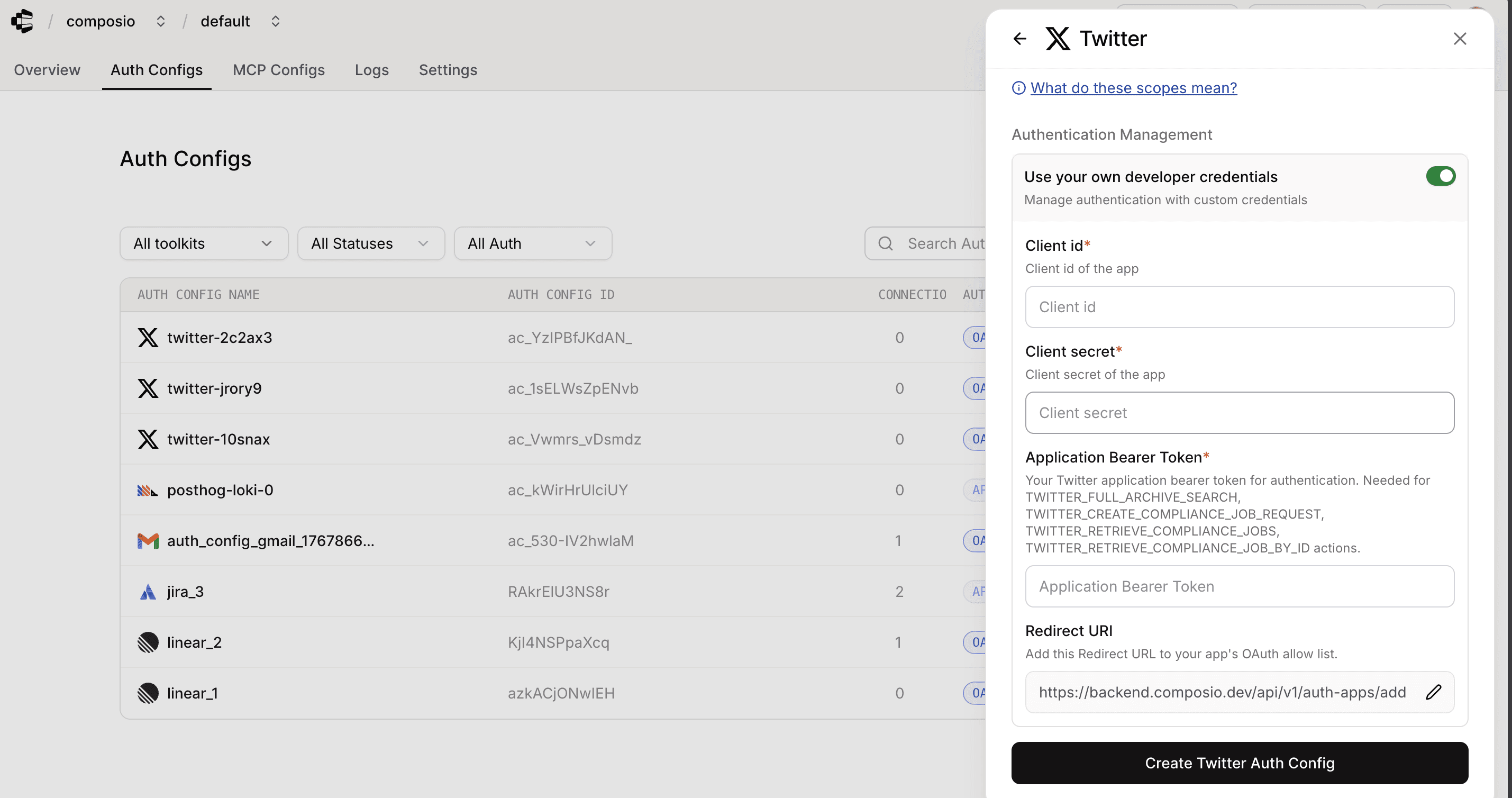Screen dimensions: 1512x798
Task: Click the PostHog icon beside posthog-loki-0
Action: 148,491
